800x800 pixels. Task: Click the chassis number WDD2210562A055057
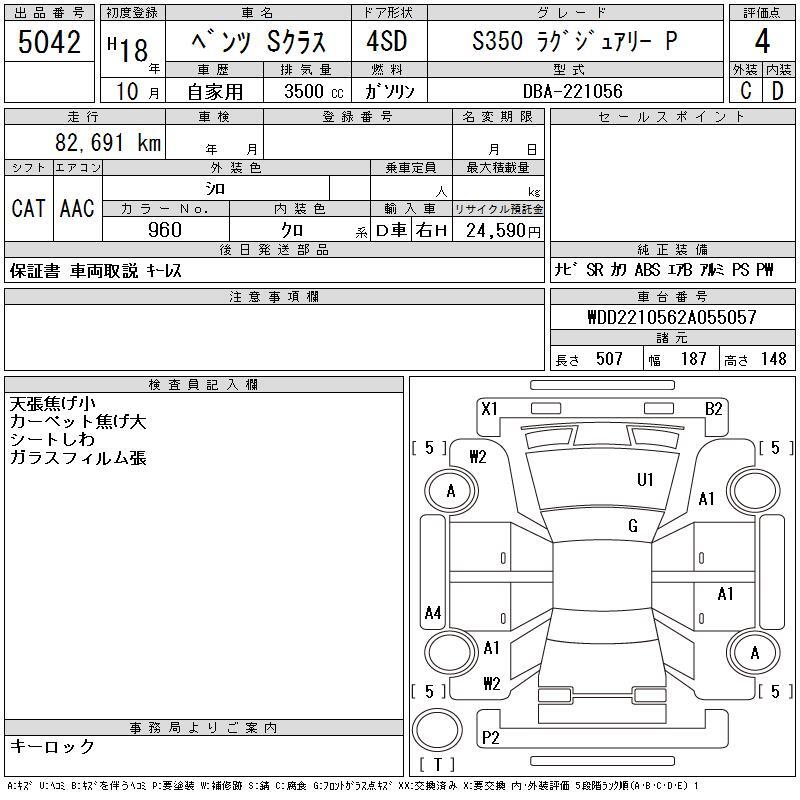pyautogui.click(x=672, y=317)
